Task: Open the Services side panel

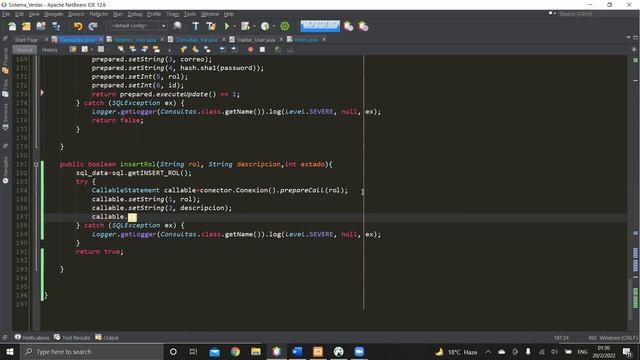Action: (x=5, y=117)
